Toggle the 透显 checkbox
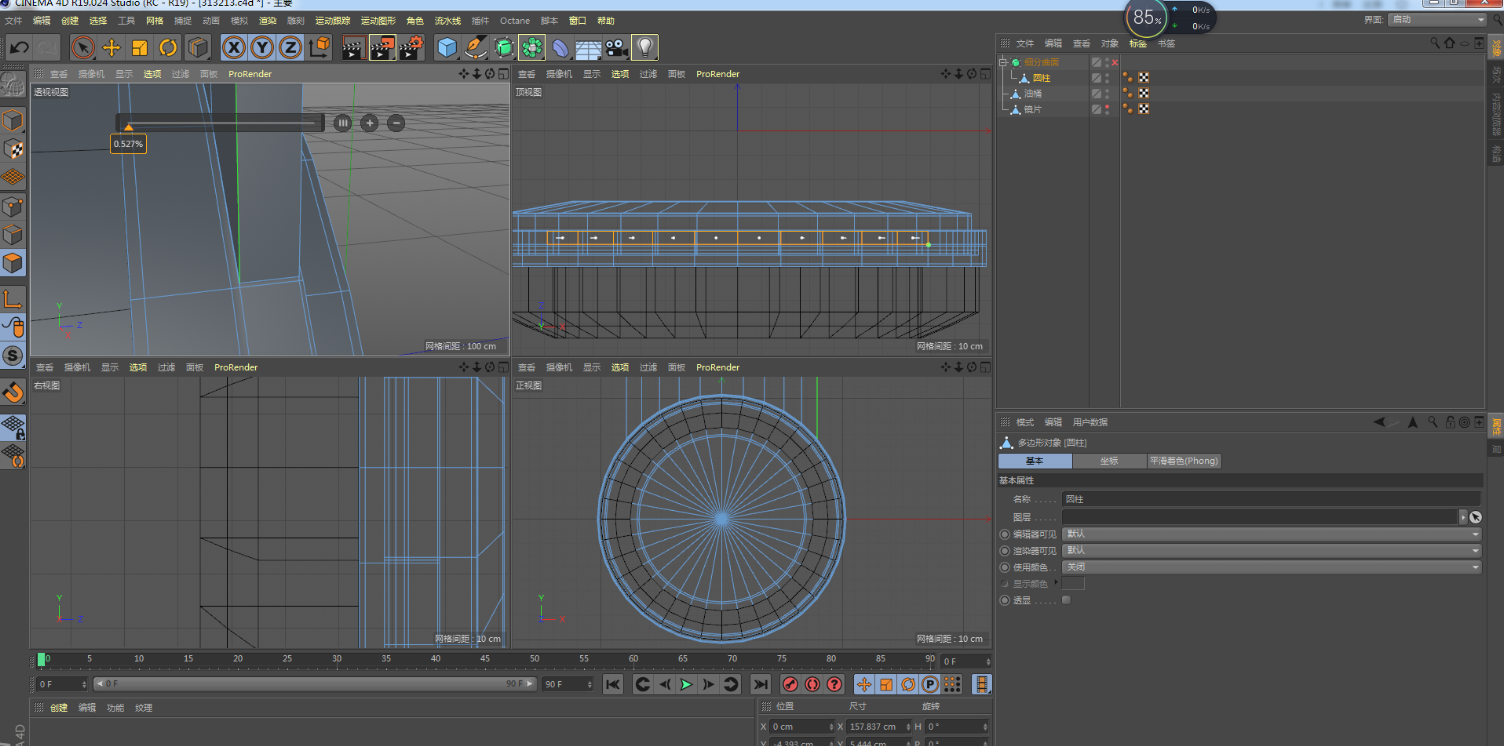 [x=1066, y=600]
